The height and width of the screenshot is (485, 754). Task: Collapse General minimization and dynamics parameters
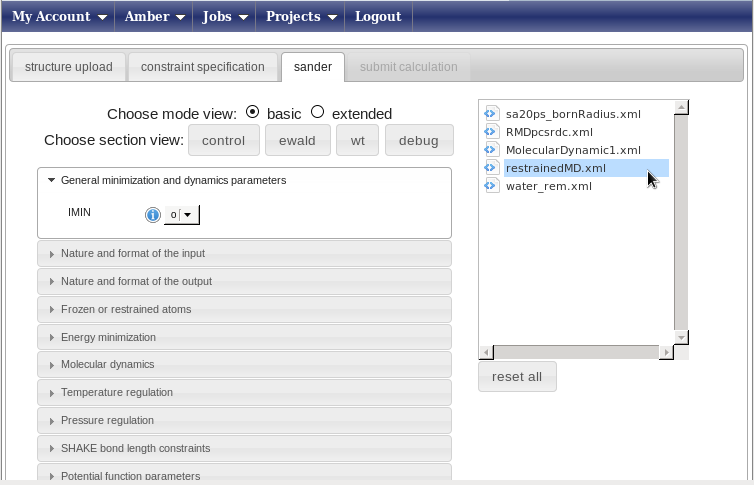[x=244, y=180]
